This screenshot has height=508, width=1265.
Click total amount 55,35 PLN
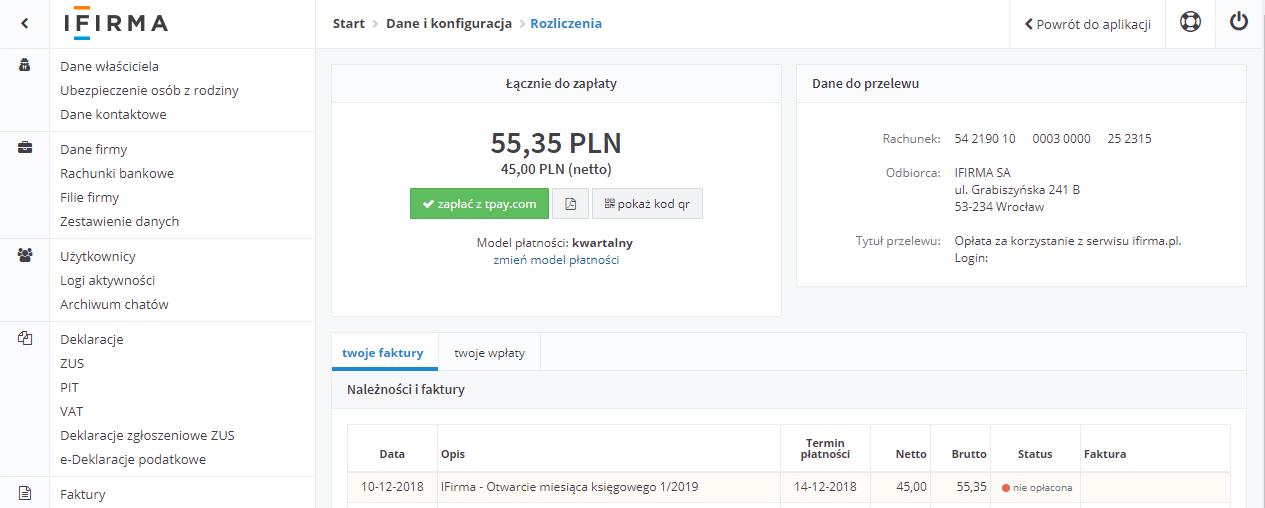tap(556, 143)
